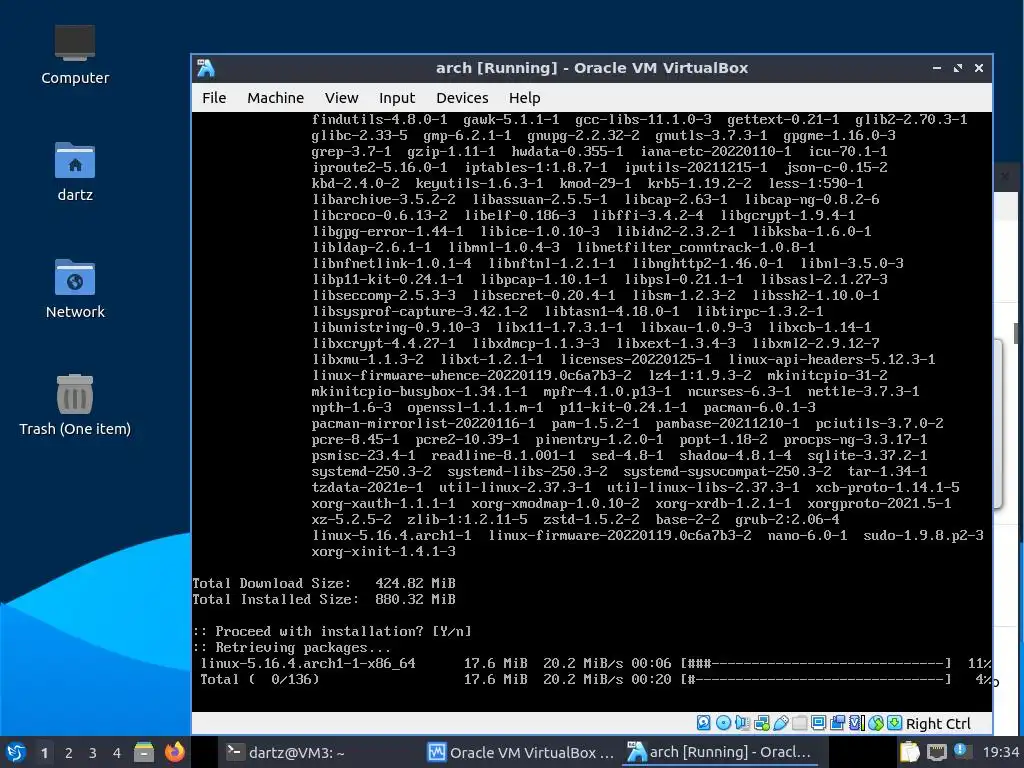Image resolution: width=1024 pixels, height=768 pixels.
Task: Launch Firefox from taskbar
Action: tap(174, 752)
